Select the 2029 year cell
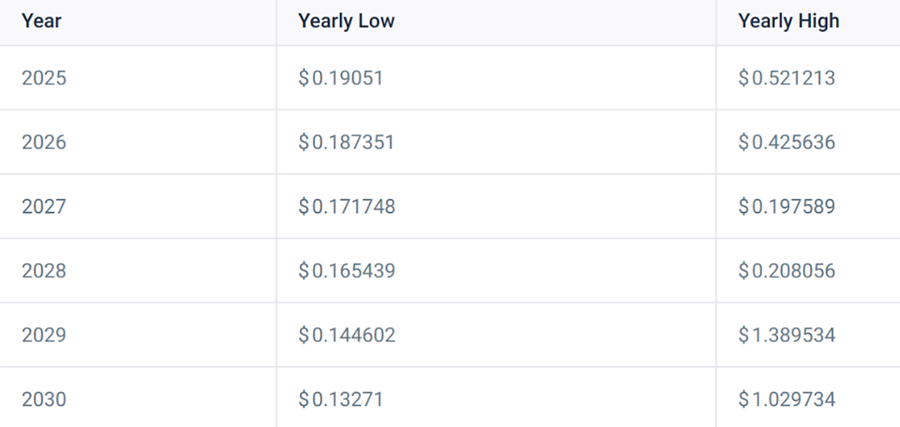The height and width of the screenshot is (427, 900). coord(44,335)
